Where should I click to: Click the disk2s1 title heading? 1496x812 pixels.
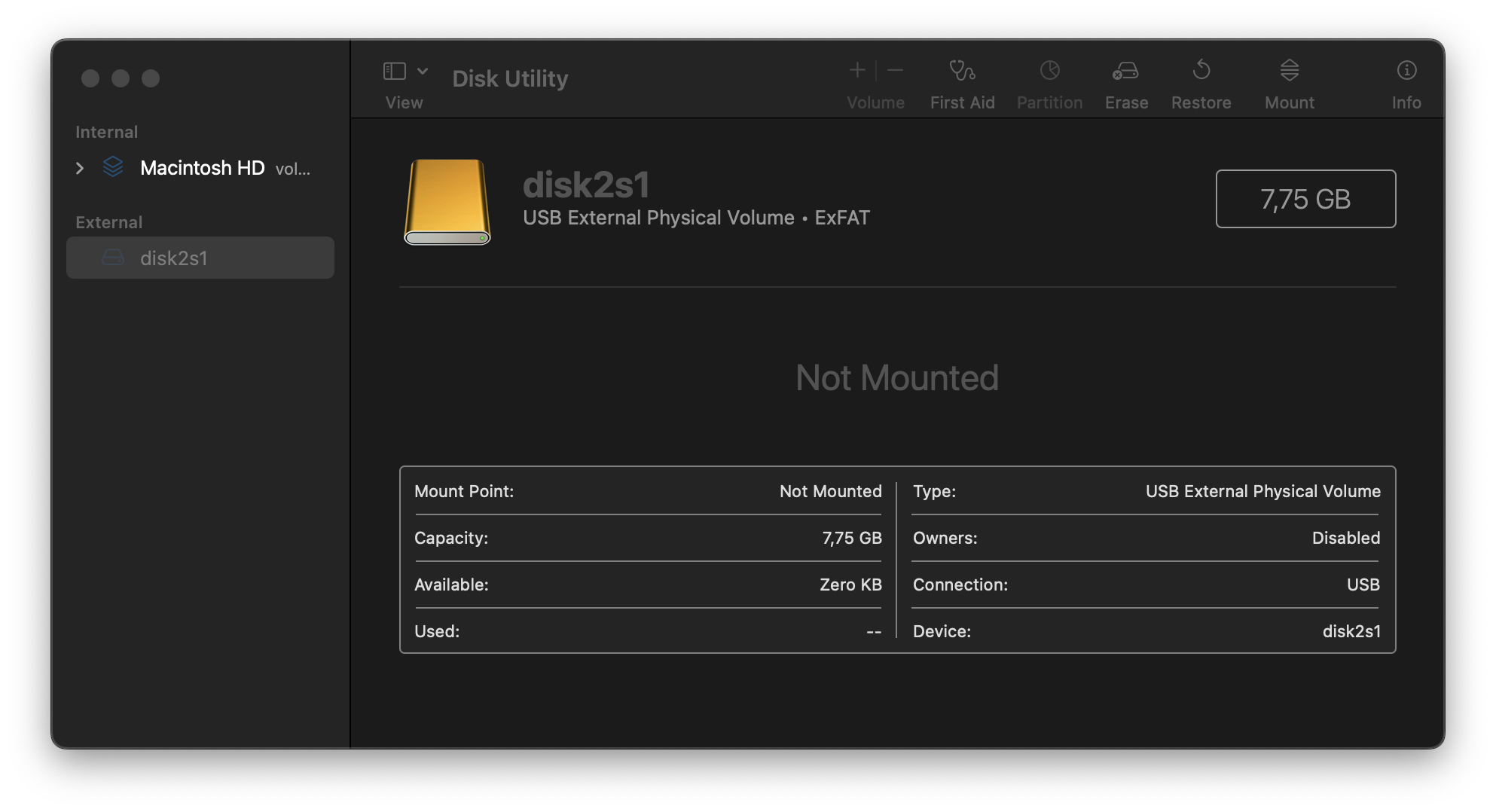(586, 185)
